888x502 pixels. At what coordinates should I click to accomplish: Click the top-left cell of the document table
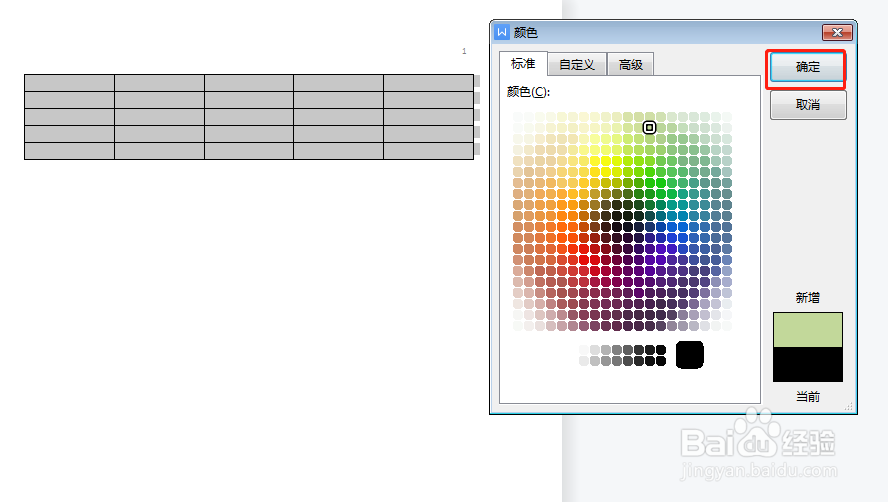[70, 83]
